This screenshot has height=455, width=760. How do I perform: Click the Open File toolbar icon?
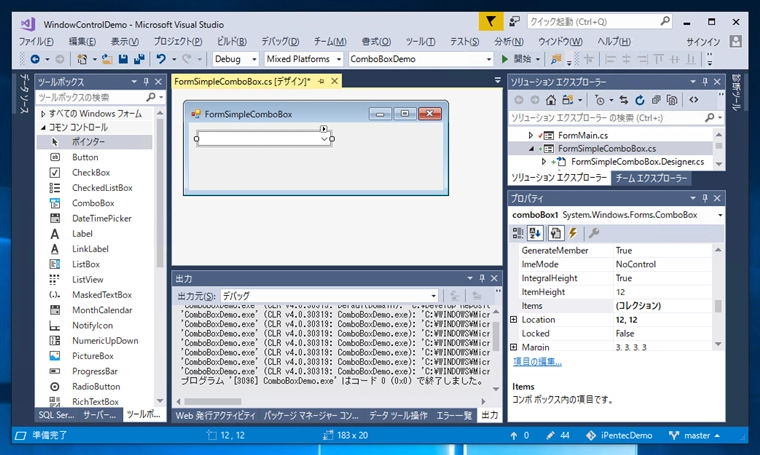107,59
